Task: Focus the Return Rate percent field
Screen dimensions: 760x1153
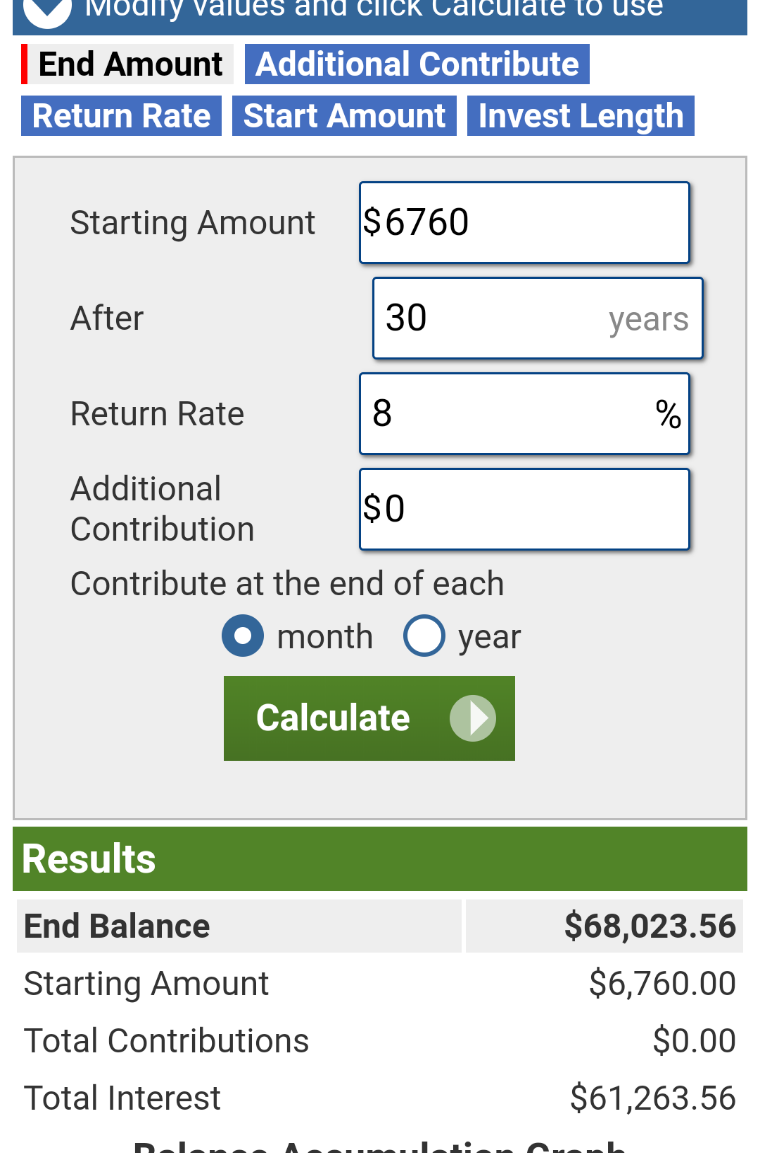Action: [524, 413]
